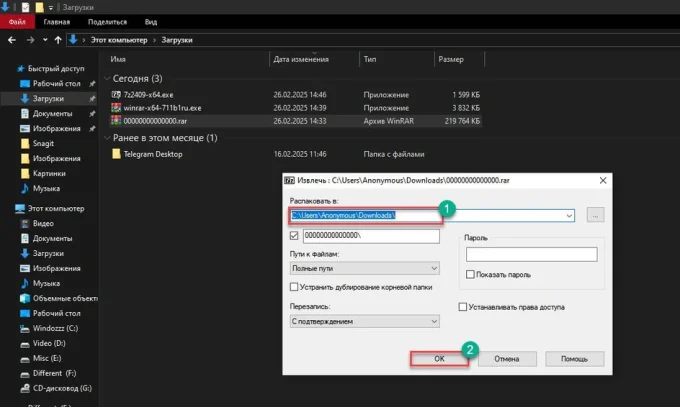Open the Файл ribbon tab
Image resolution: width=680 pixels, height=407 pixels.
click(x=17, y=22)
